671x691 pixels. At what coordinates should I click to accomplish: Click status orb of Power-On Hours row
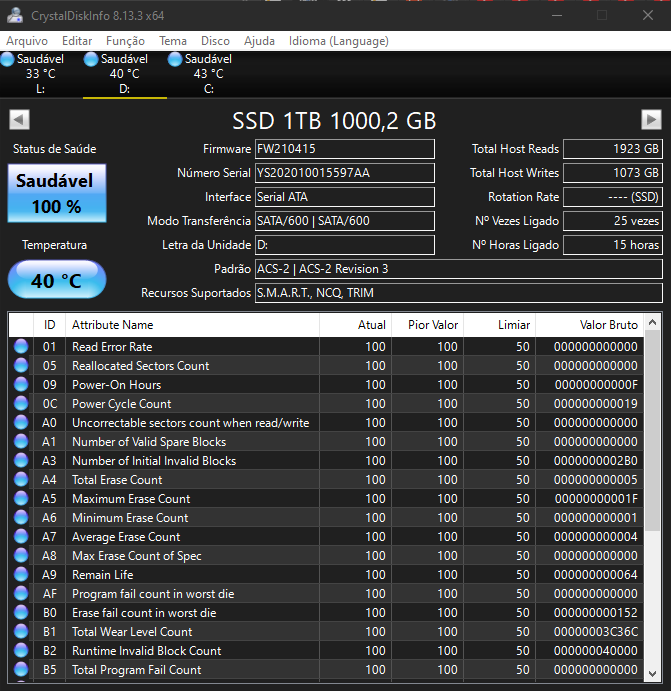(21, 384)
